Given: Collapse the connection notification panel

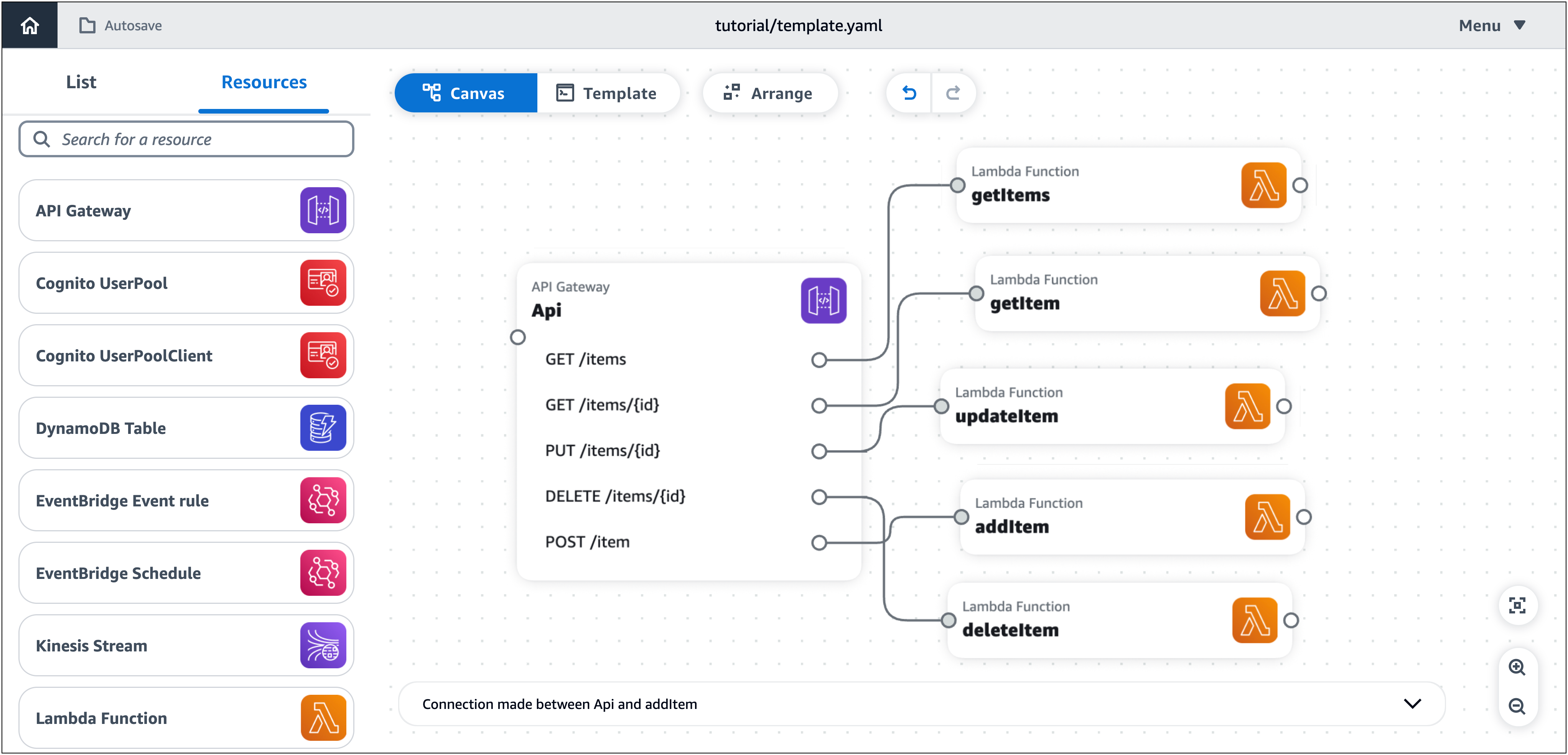Looking at the screenshot, I should pyautogui.click(x=1412, y=704).
